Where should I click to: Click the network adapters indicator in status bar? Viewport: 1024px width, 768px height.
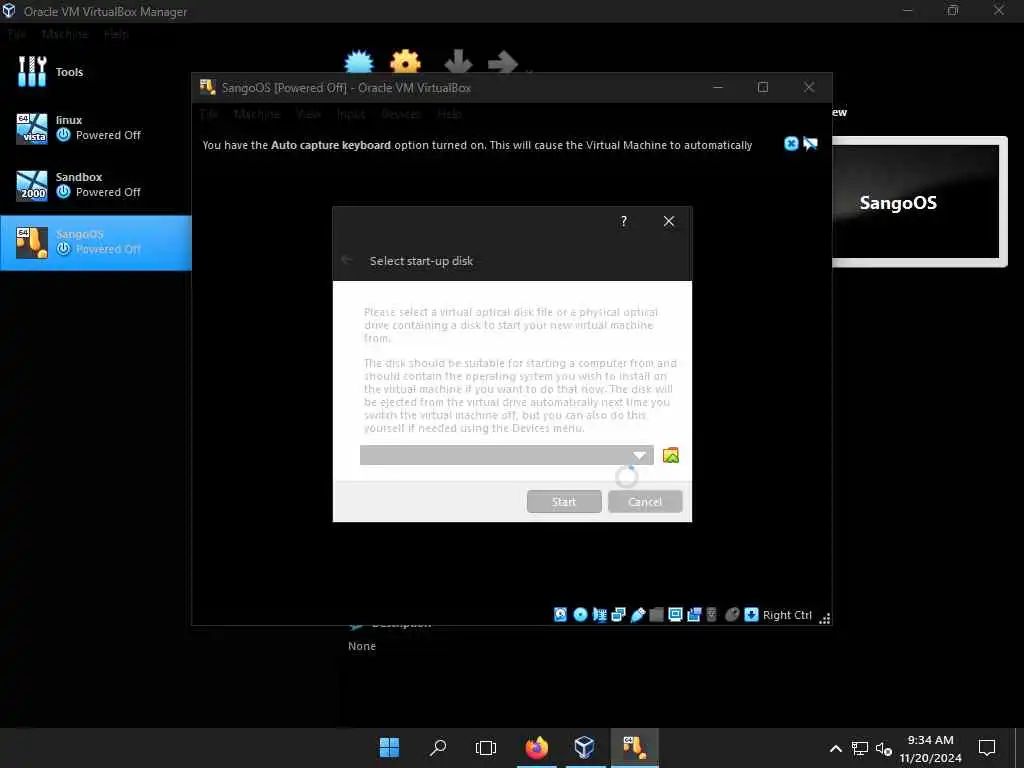pos(618,615)
